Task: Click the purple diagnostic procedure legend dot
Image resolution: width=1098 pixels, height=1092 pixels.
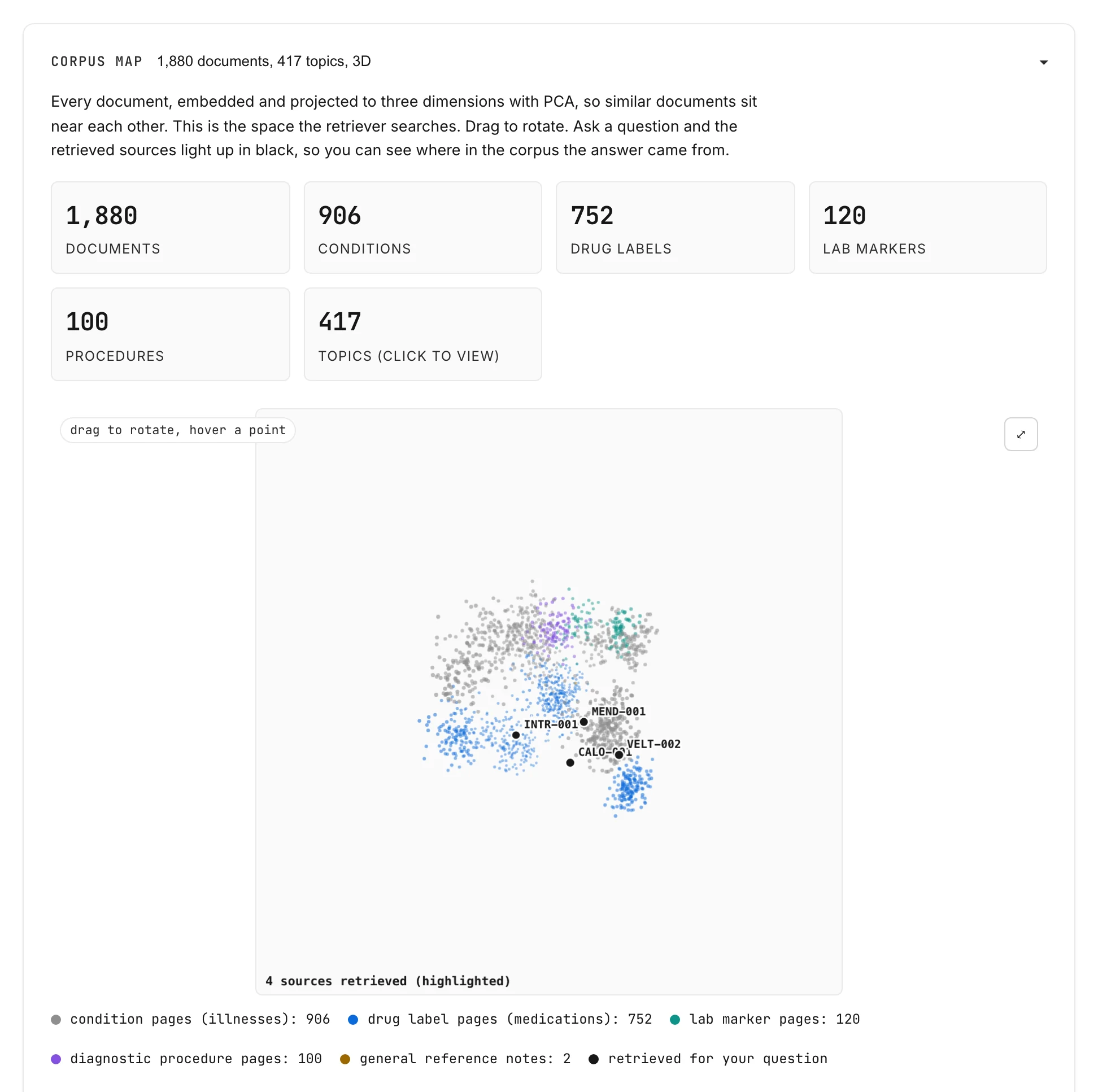Action: coord(56,1059)
